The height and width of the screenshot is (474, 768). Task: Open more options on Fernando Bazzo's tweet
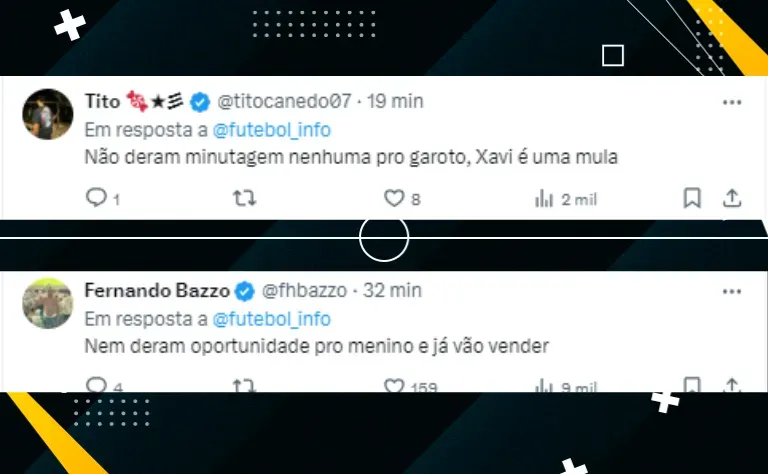click(x=732, y=291)
